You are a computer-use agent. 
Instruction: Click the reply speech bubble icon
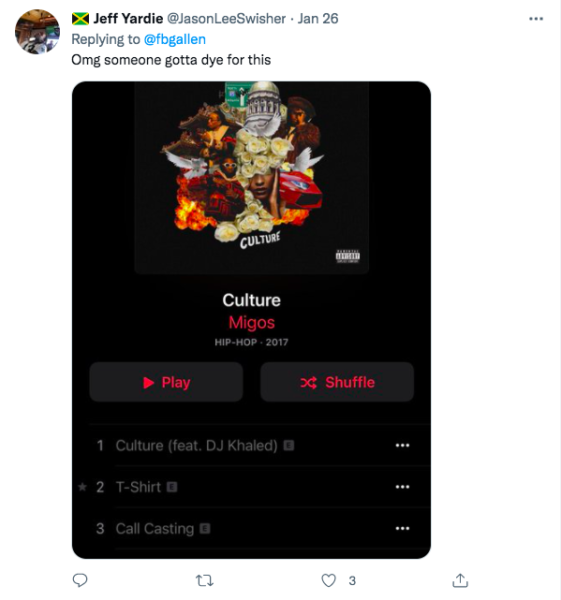[80, 580]
